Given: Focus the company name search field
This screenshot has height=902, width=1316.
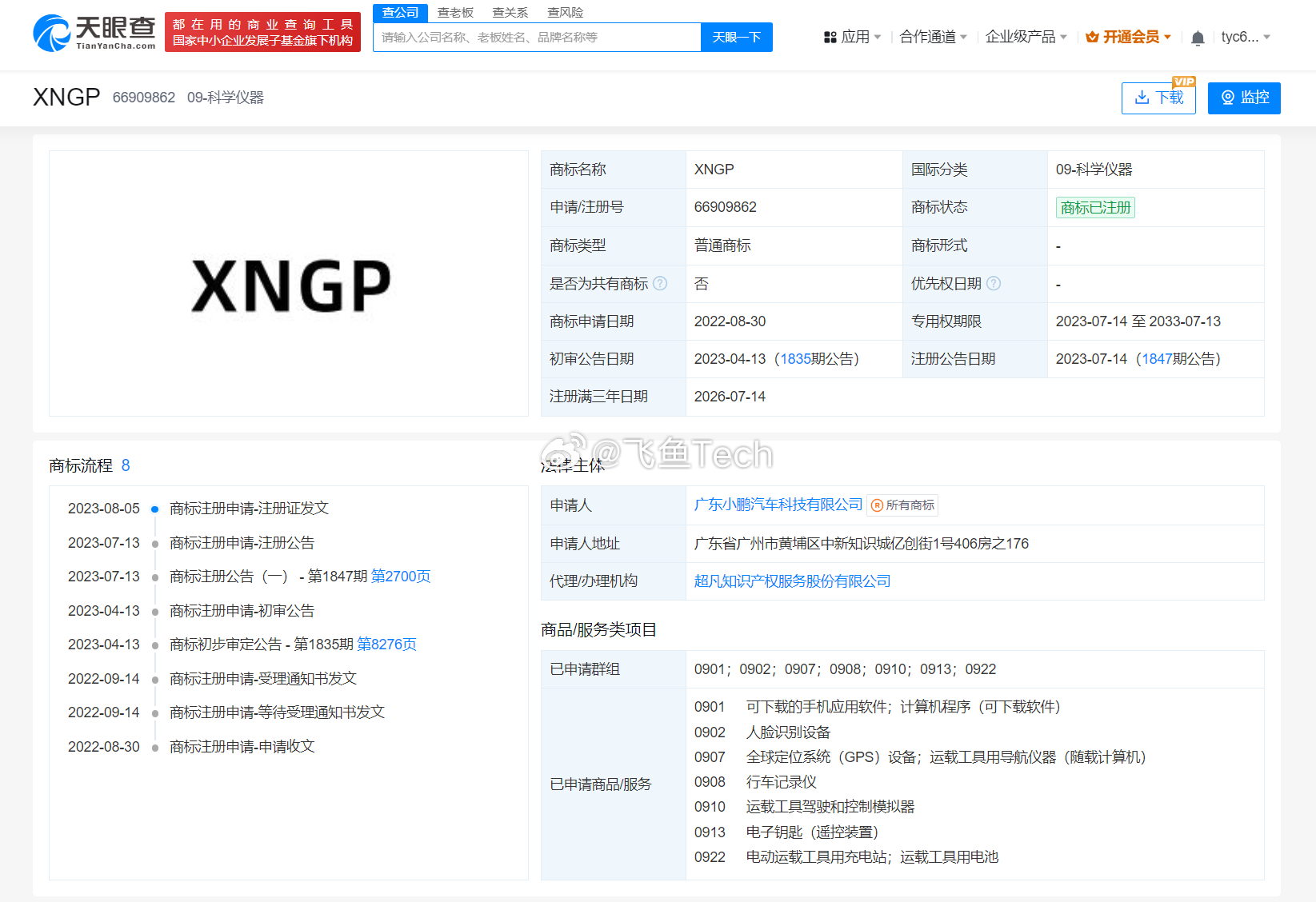Looking at the screenshot, I should 537,38.
